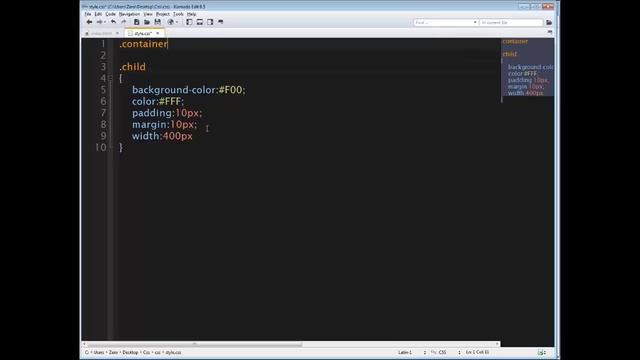The width and height of the screenshot is (640, 360).
Task: Open the Code menu
Action: (x=110, y=14)
